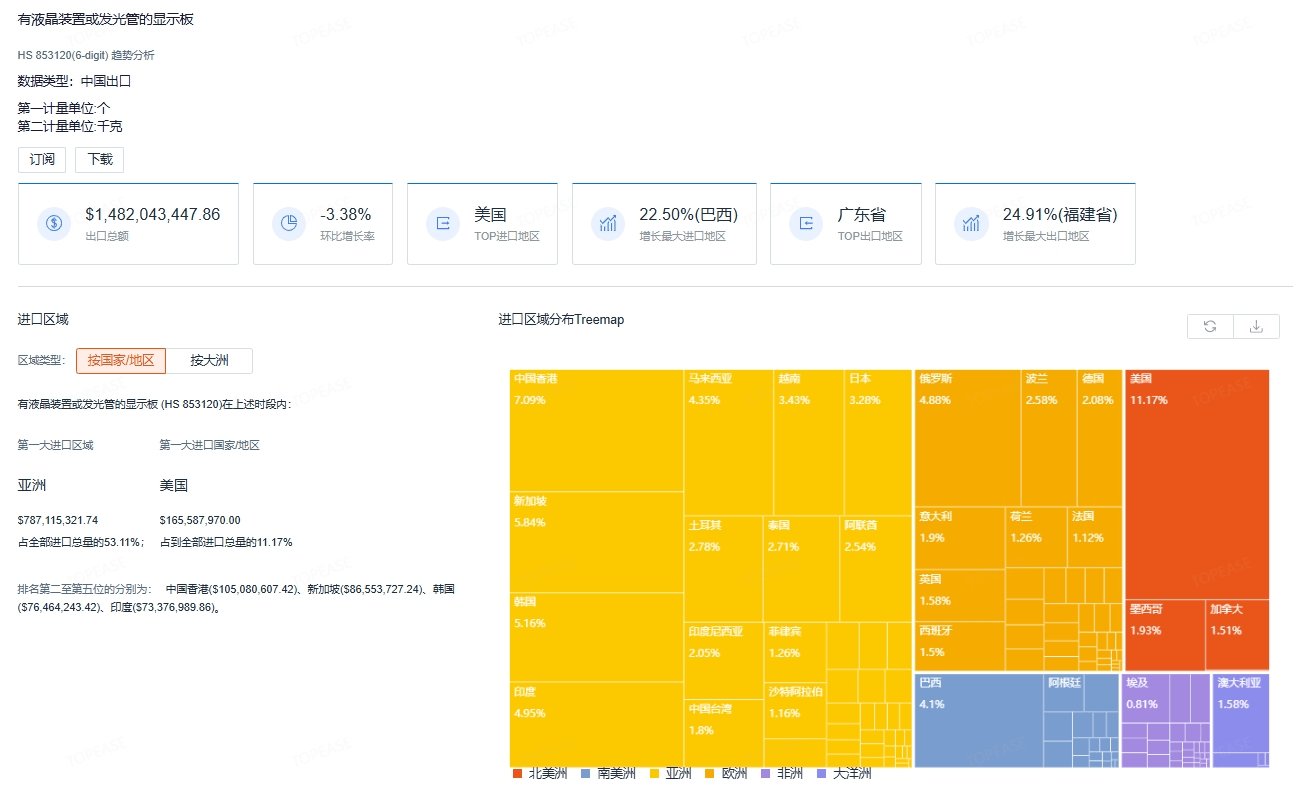Click the Guangdong TOP export region icon
Screen dimensions: 1293x792
806,223
